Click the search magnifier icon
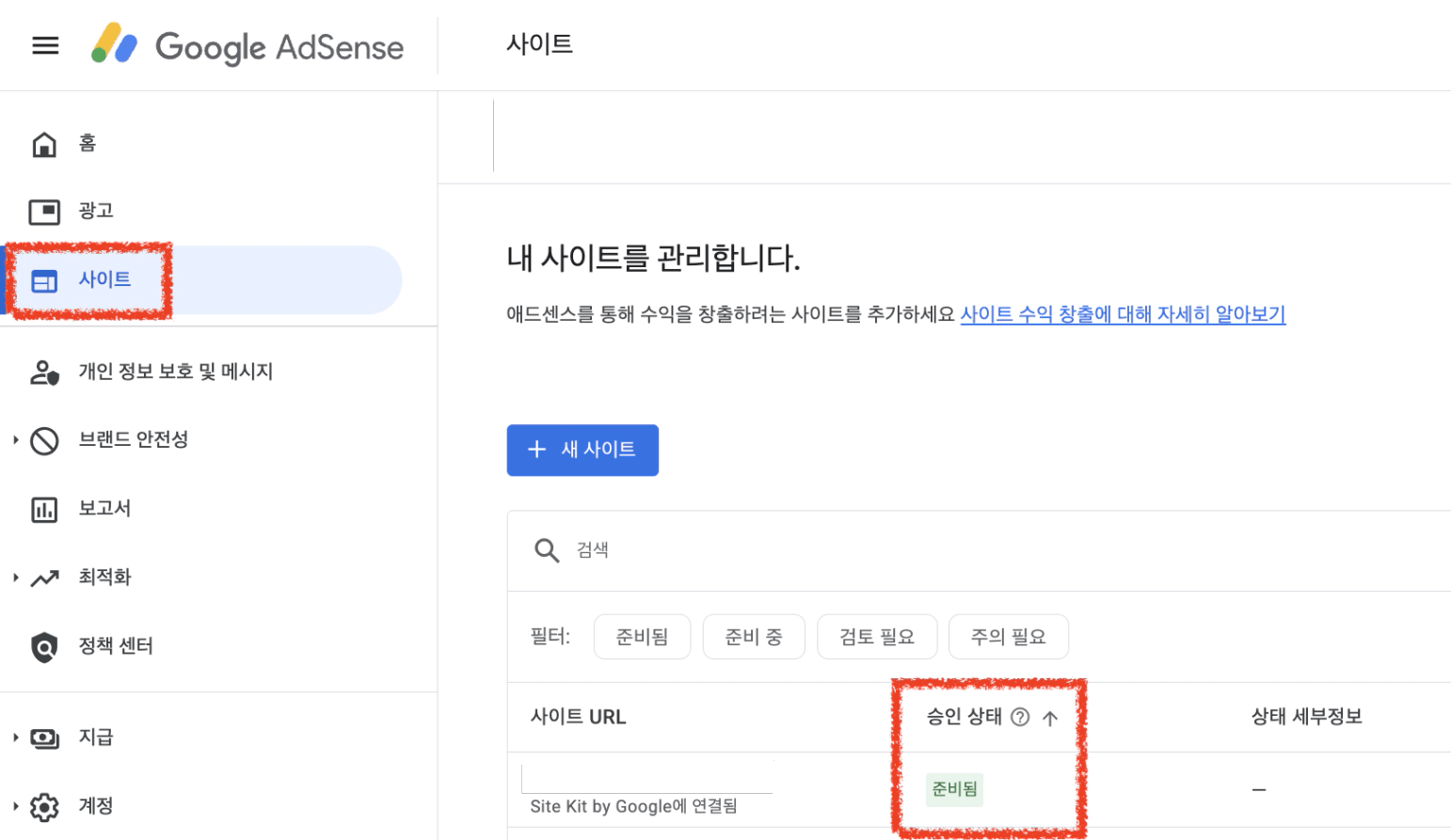 [x=547, y=550]
